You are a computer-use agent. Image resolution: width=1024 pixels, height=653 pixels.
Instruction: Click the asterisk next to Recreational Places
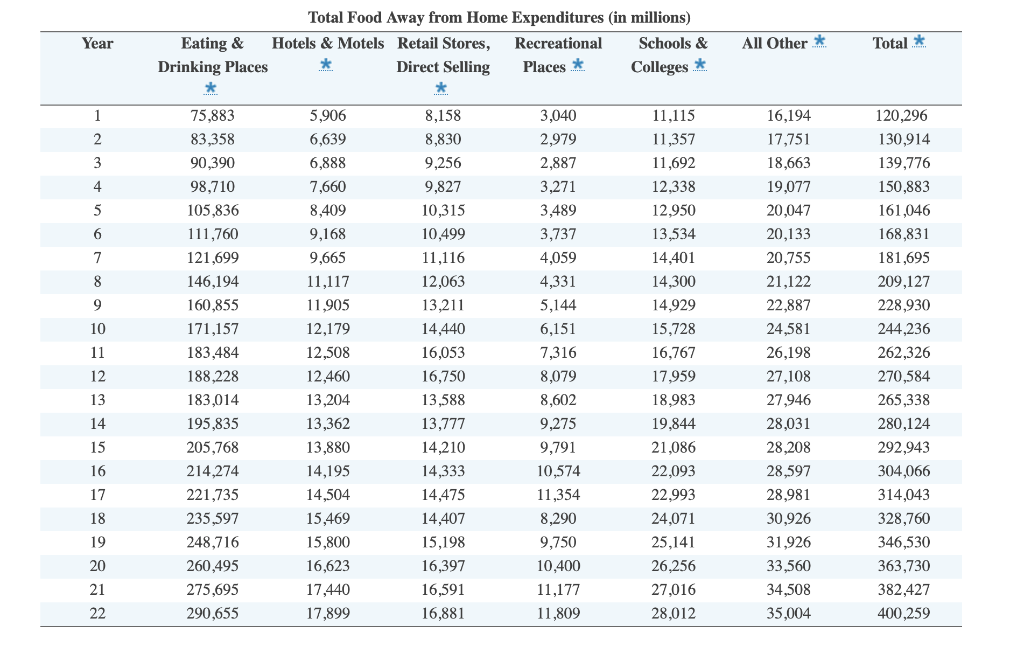pyautogui.click(x=577, y=65)
